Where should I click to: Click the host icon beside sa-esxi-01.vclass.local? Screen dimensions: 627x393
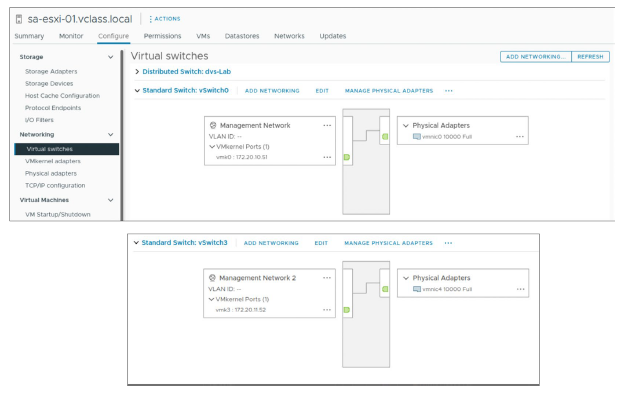18,19
